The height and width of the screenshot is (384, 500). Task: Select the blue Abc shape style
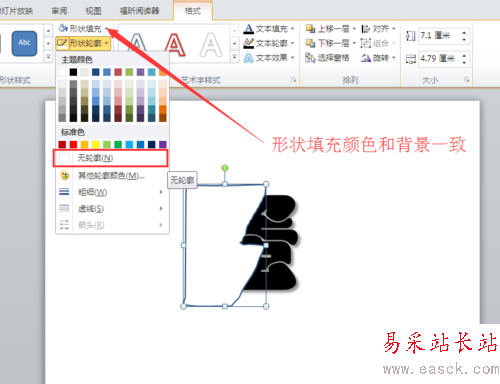tap(24, 43)
